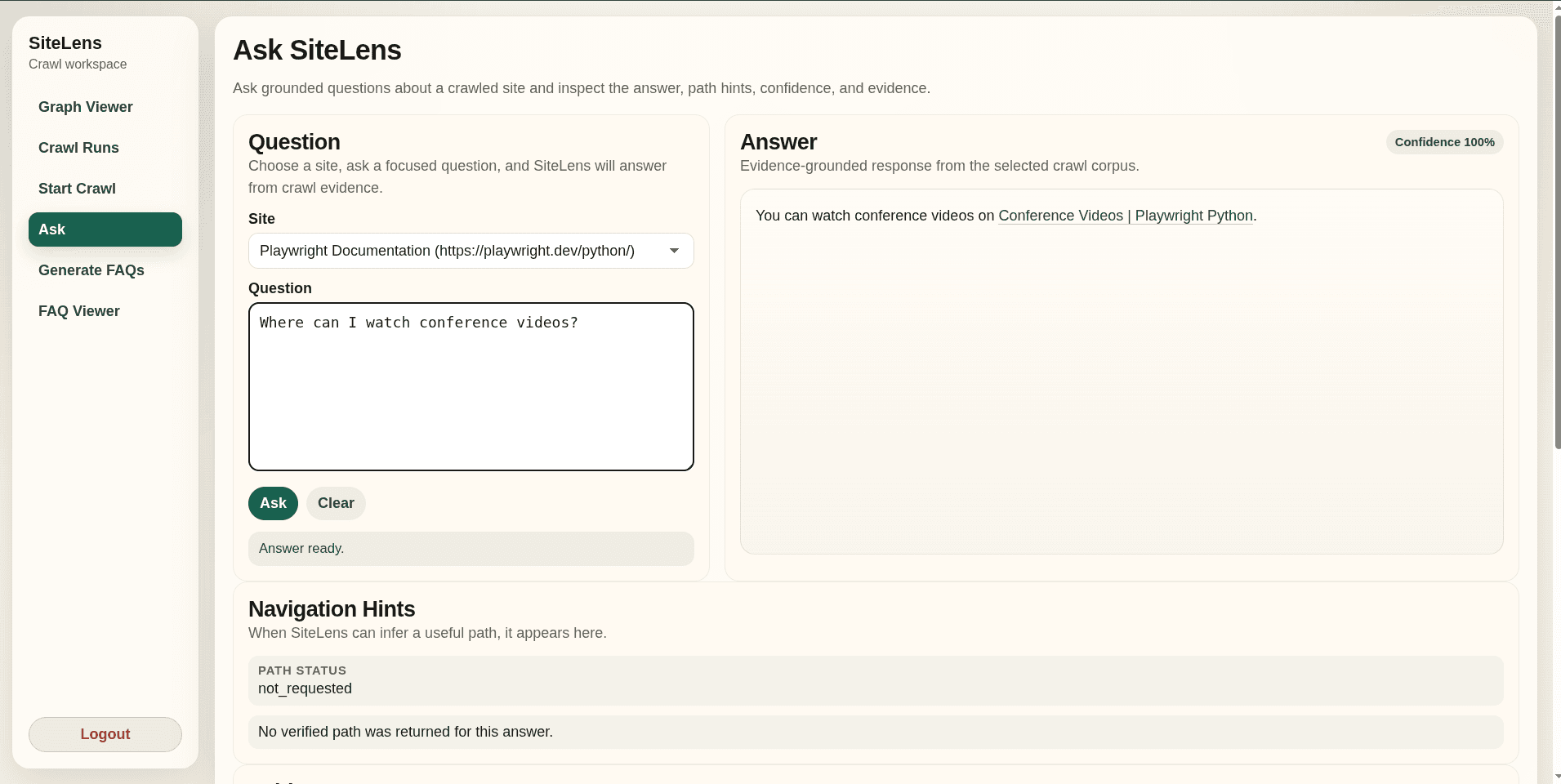This screenshot has width=1561, height=784.
Task: Submit the question with green Ask button
Action: (x=273, y=503)
